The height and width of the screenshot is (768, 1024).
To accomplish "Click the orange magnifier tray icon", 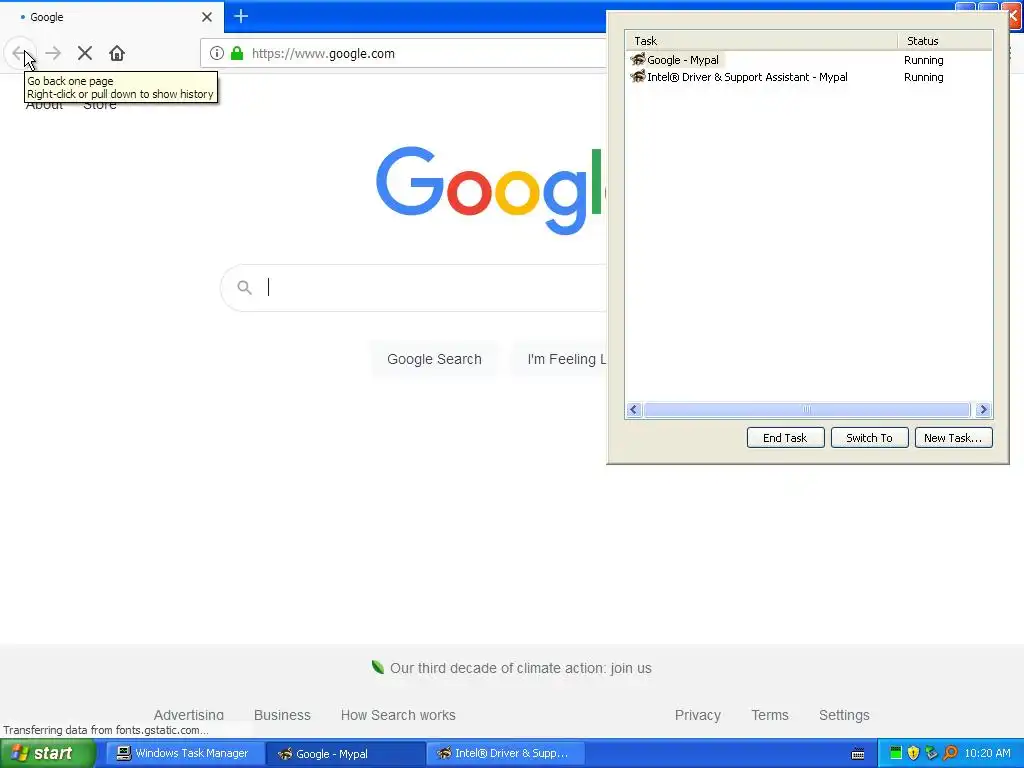I will click(x=950, y=753).
